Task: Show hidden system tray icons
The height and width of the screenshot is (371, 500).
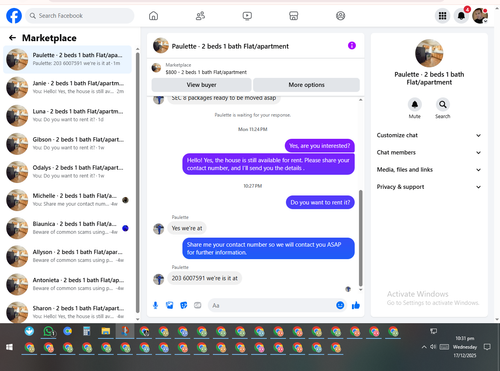Action: pyautogui.click(x=424, y=347)
